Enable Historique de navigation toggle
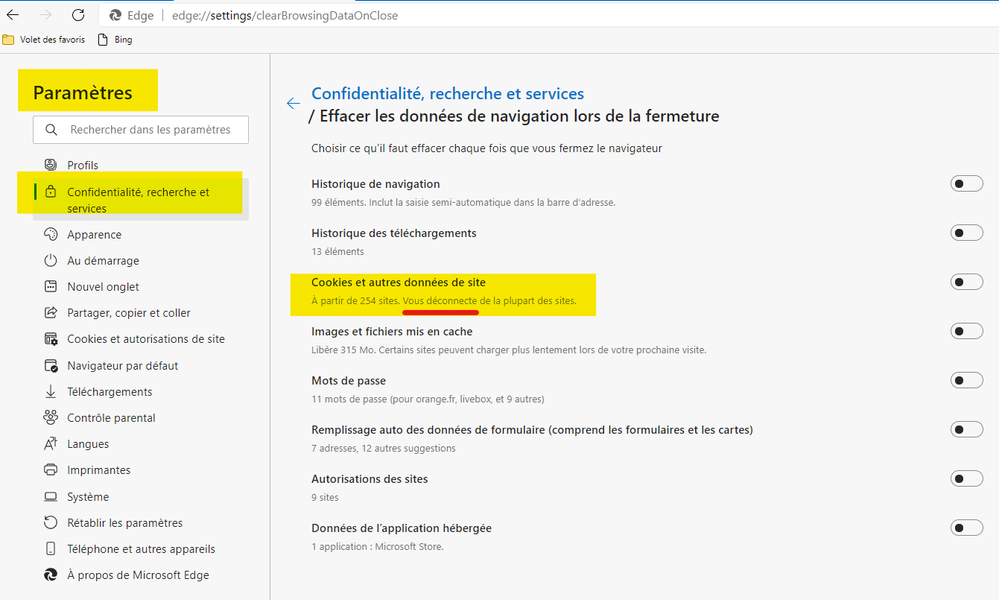Image resolution: width=999 pixels, height=600 pixels. (x=966, y=184)
